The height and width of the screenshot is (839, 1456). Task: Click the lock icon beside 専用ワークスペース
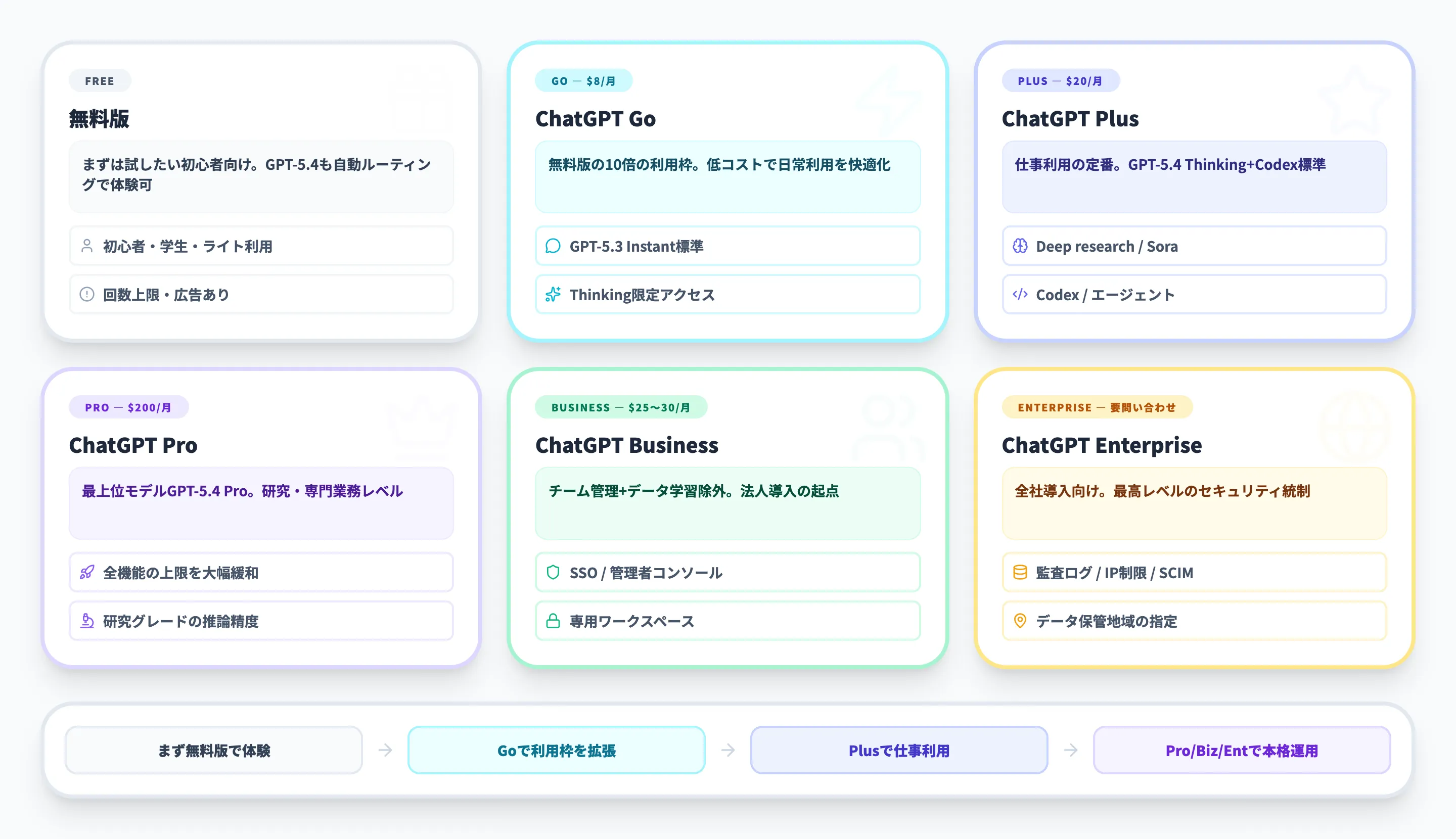tap(554, 621)
